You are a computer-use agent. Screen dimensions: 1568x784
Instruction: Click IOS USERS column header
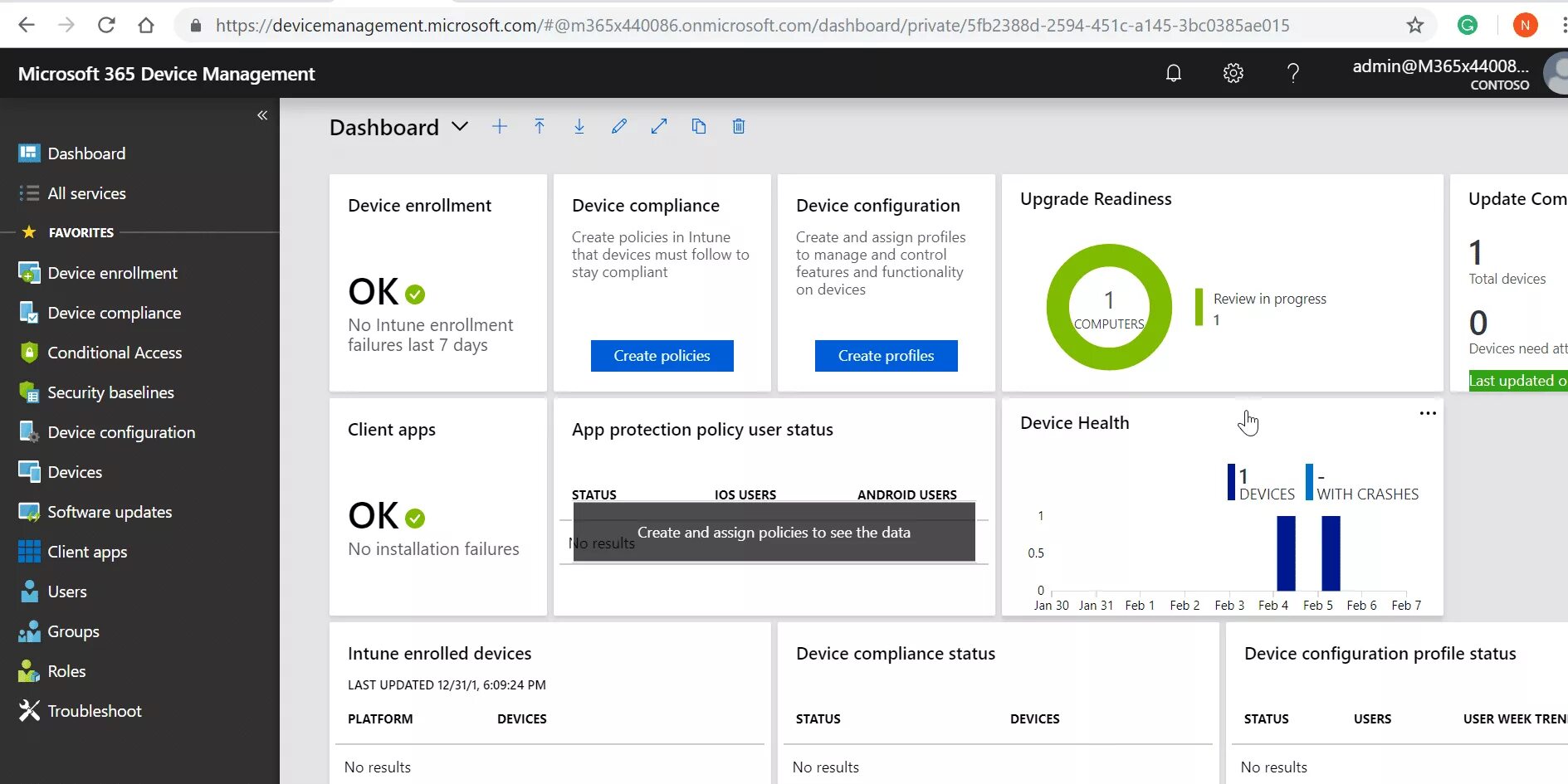coord(745,495)
